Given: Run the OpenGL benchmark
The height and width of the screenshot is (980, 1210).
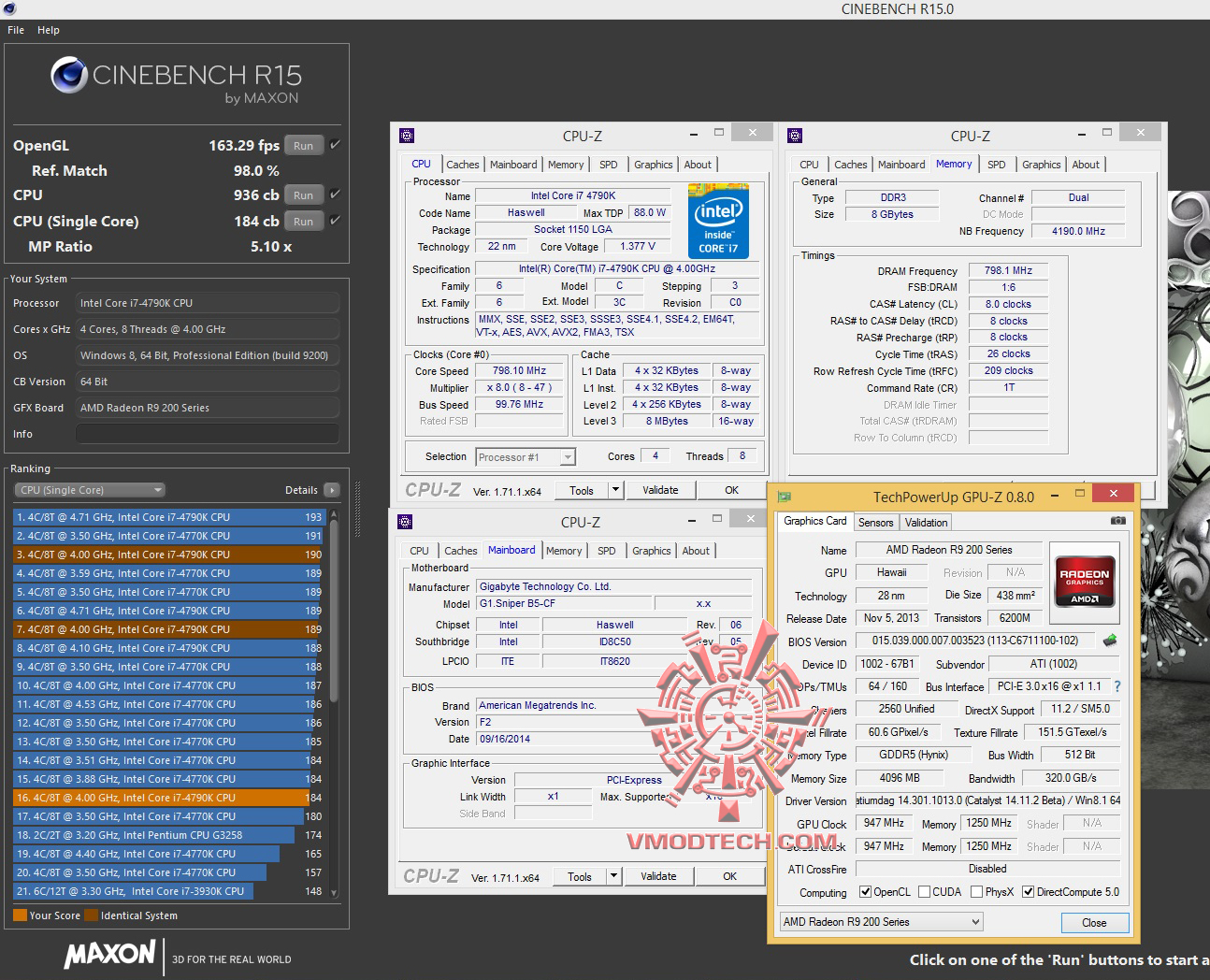Looking at the screenshot, I should [x=304, y=145].
